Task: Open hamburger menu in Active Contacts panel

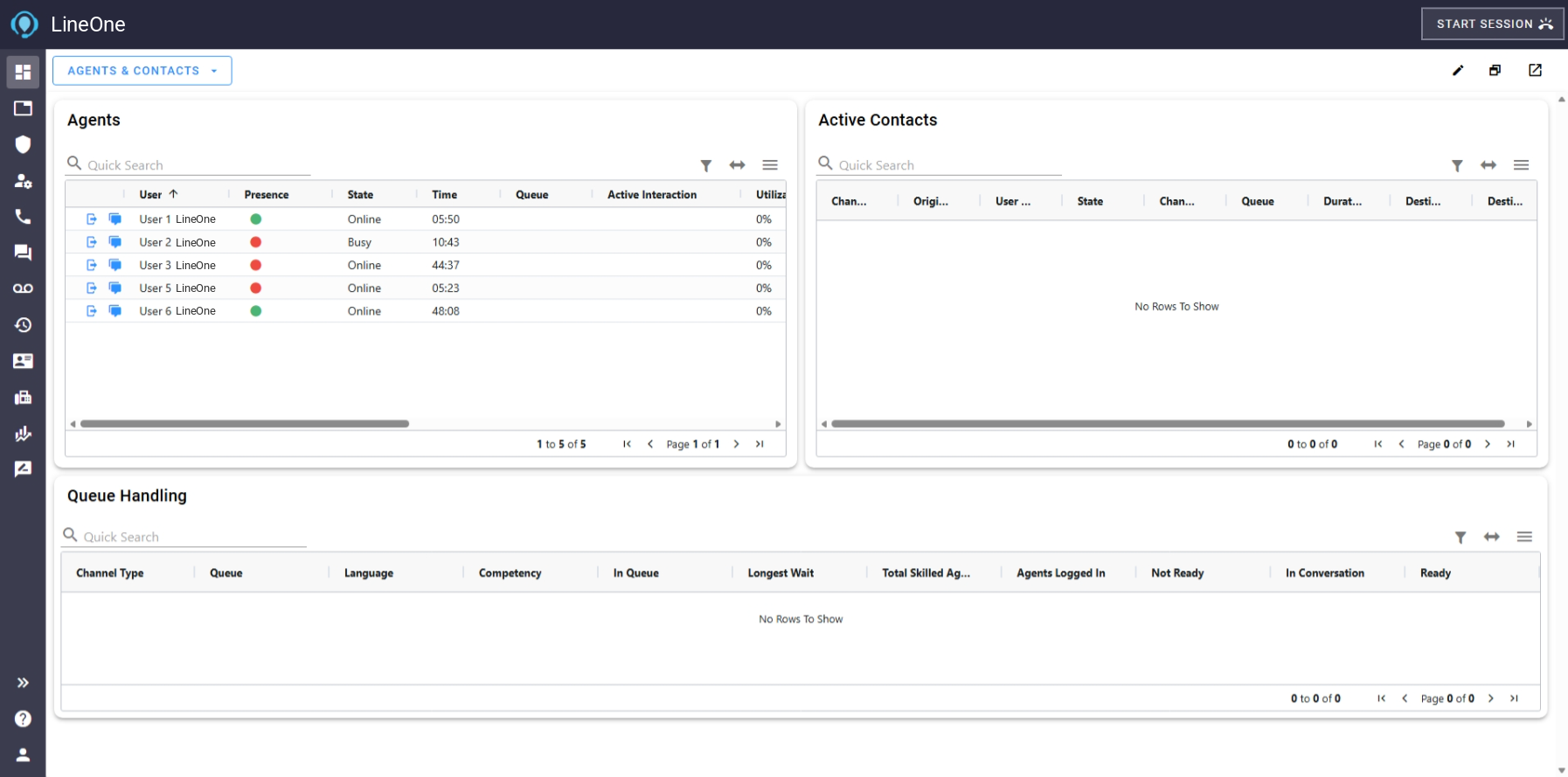Action: pos(1521,165)
